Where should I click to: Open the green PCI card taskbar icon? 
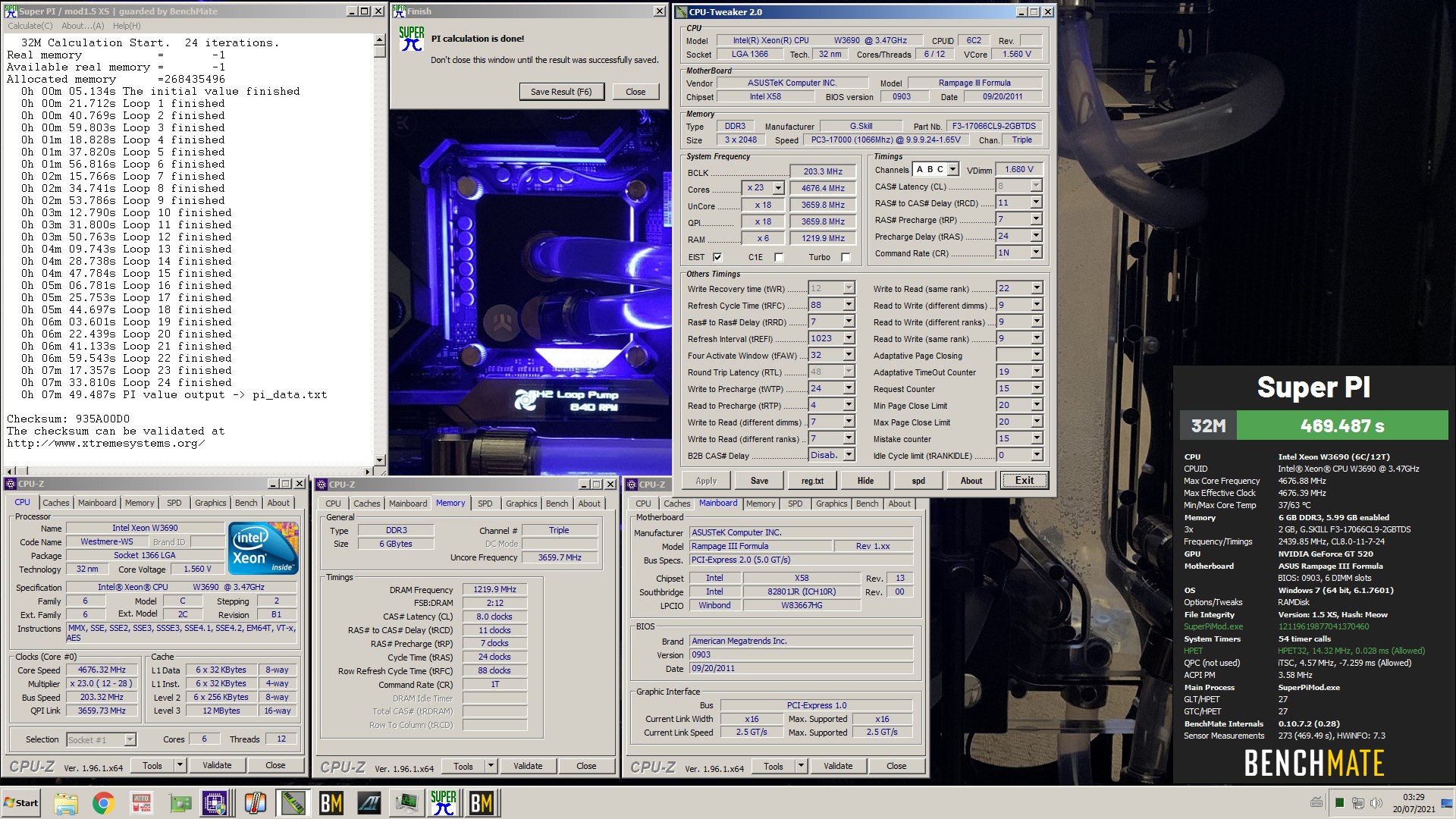(179, 803)
